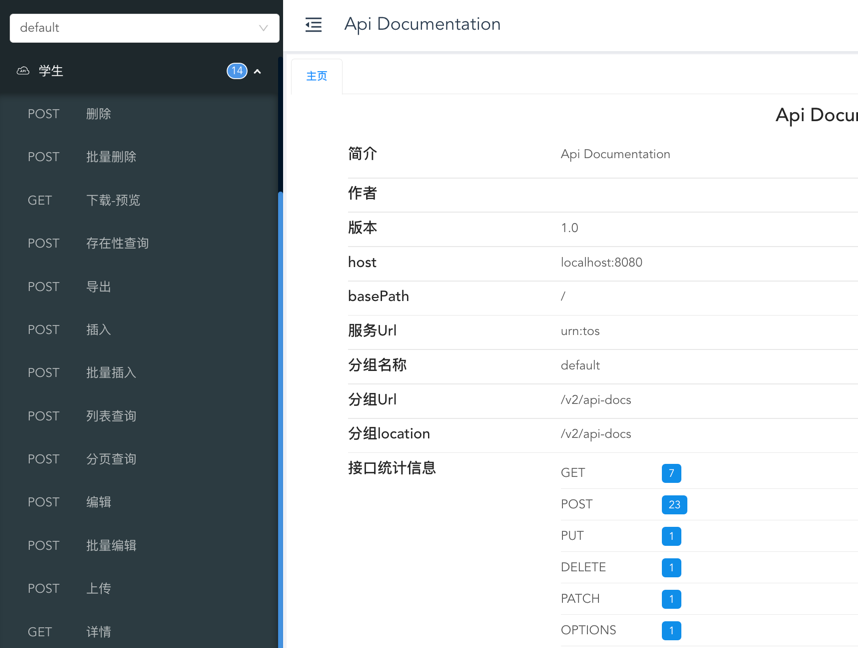Switch to the 主页 tab

pos(317,76)
